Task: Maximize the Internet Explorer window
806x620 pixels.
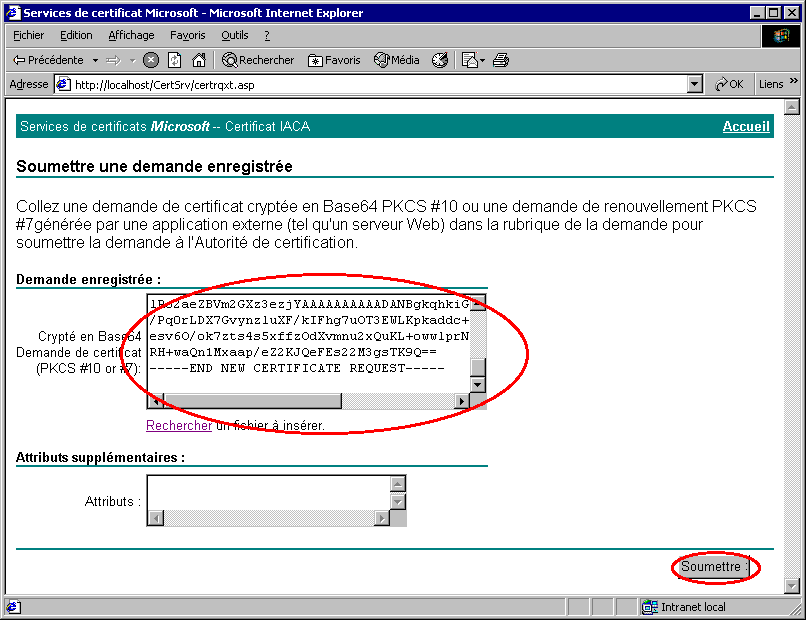Action: click(x=774, y=13)
